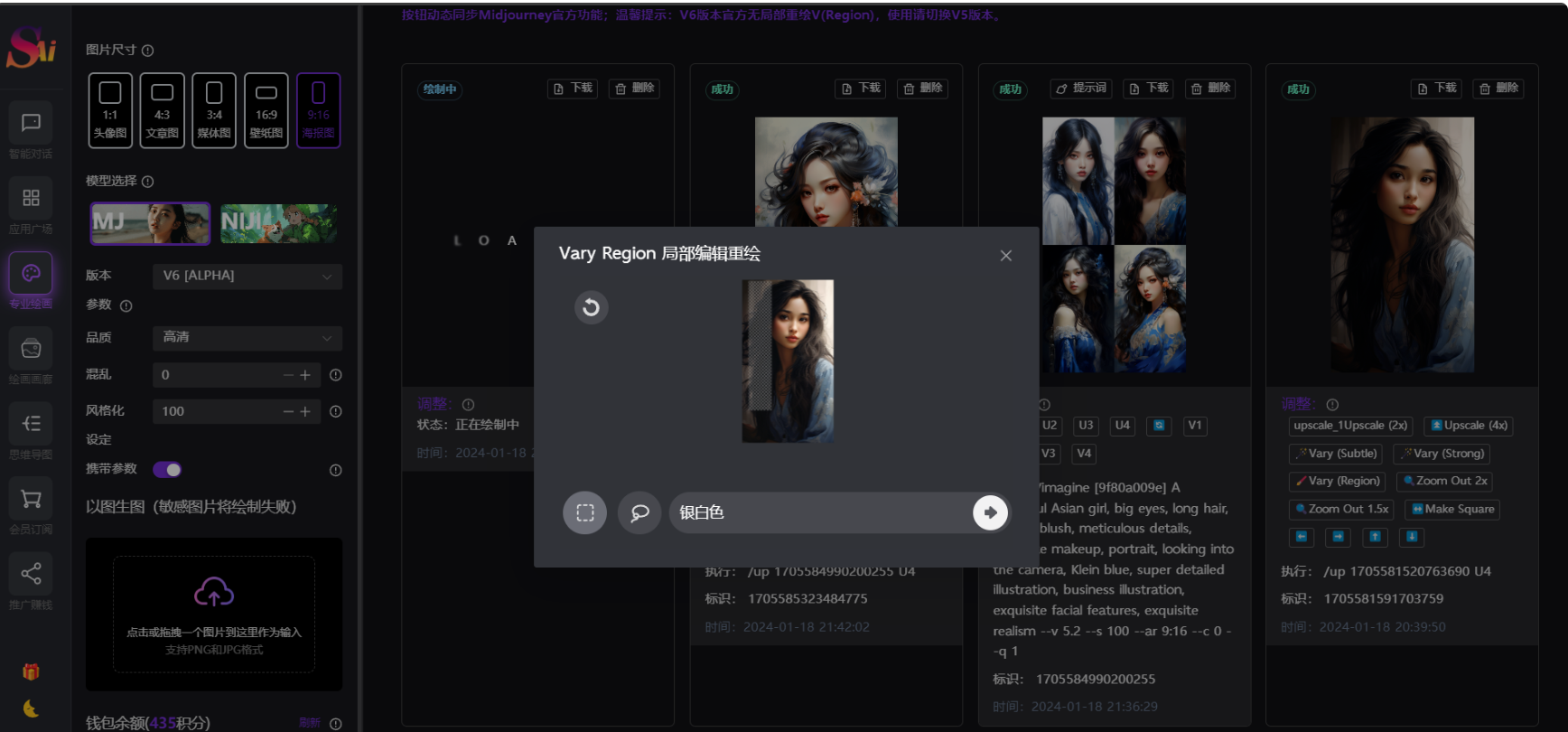
Task: Select the lasso selection tool
Action: (639, 512)
